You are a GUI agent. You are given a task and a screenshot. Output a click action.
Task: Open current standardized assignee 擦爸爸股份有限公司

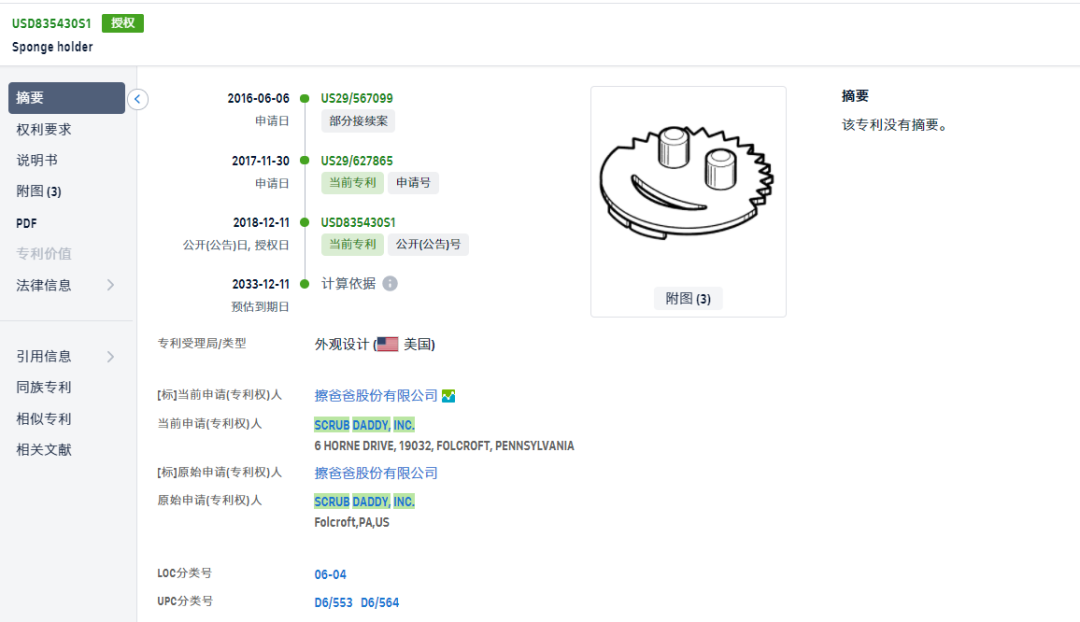point(376,396)
